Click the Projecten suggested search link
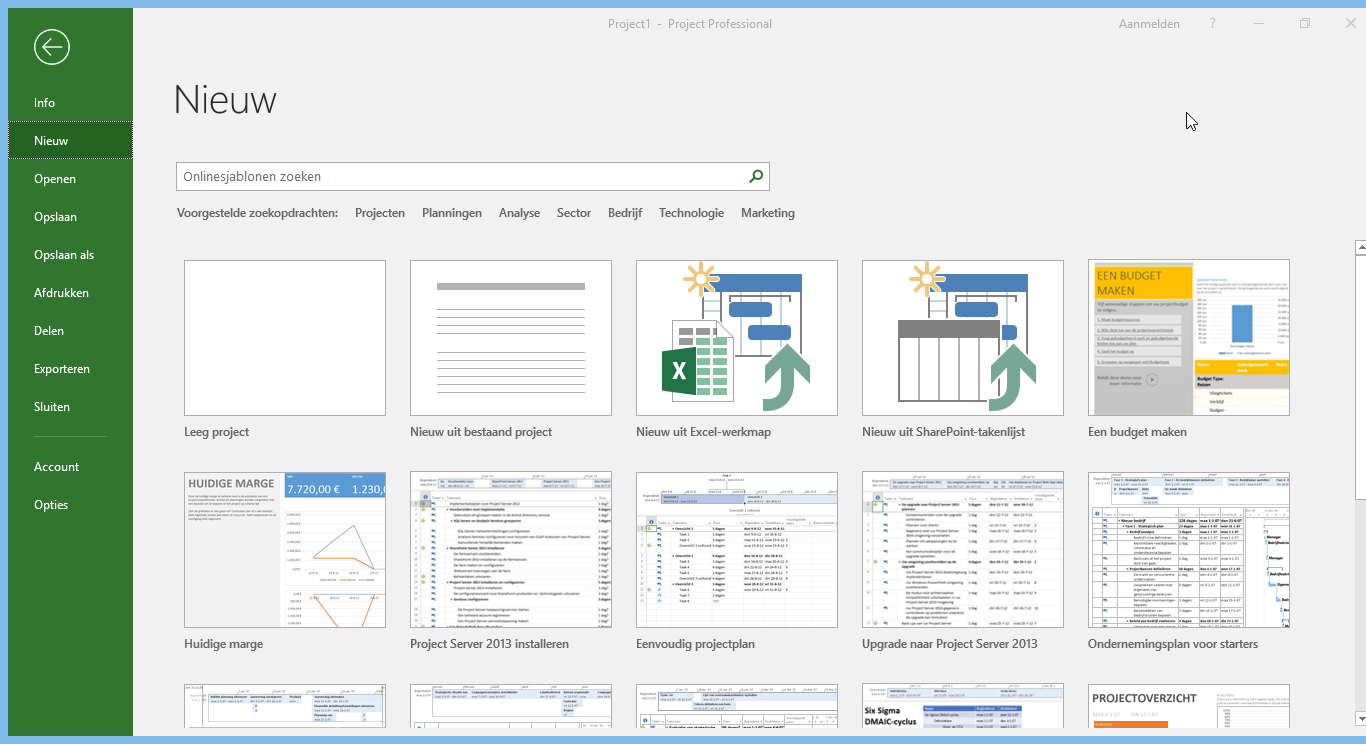 (380, 213)
